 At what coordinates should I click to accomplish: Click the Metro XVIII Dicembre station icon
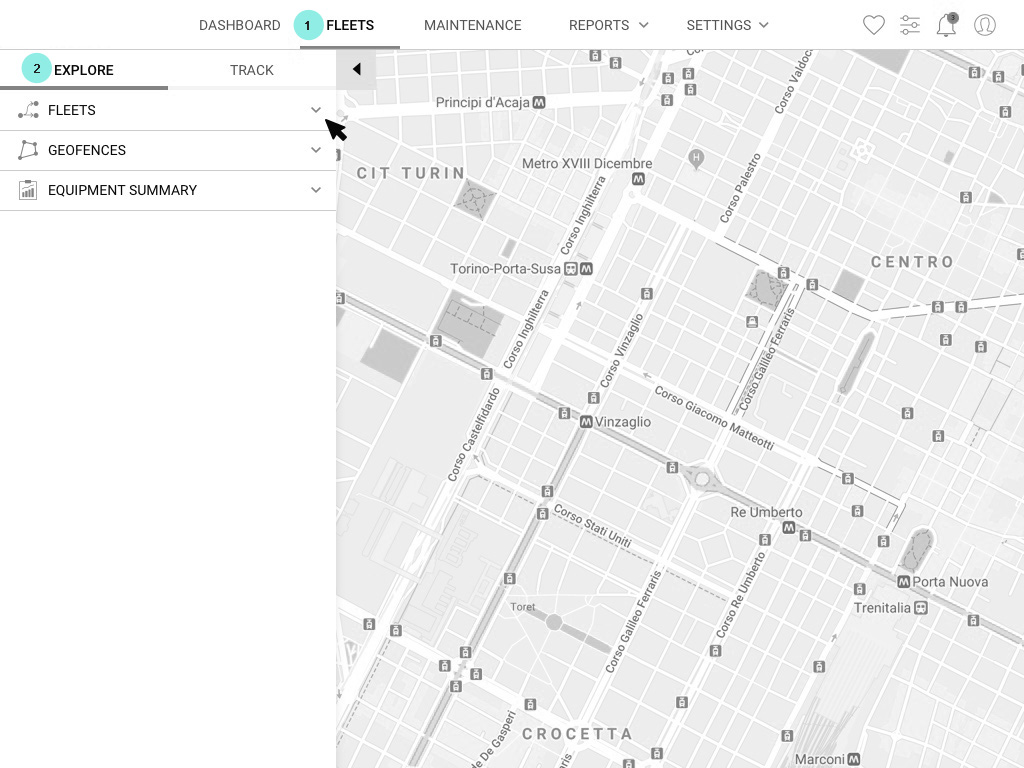click(638, 178)
